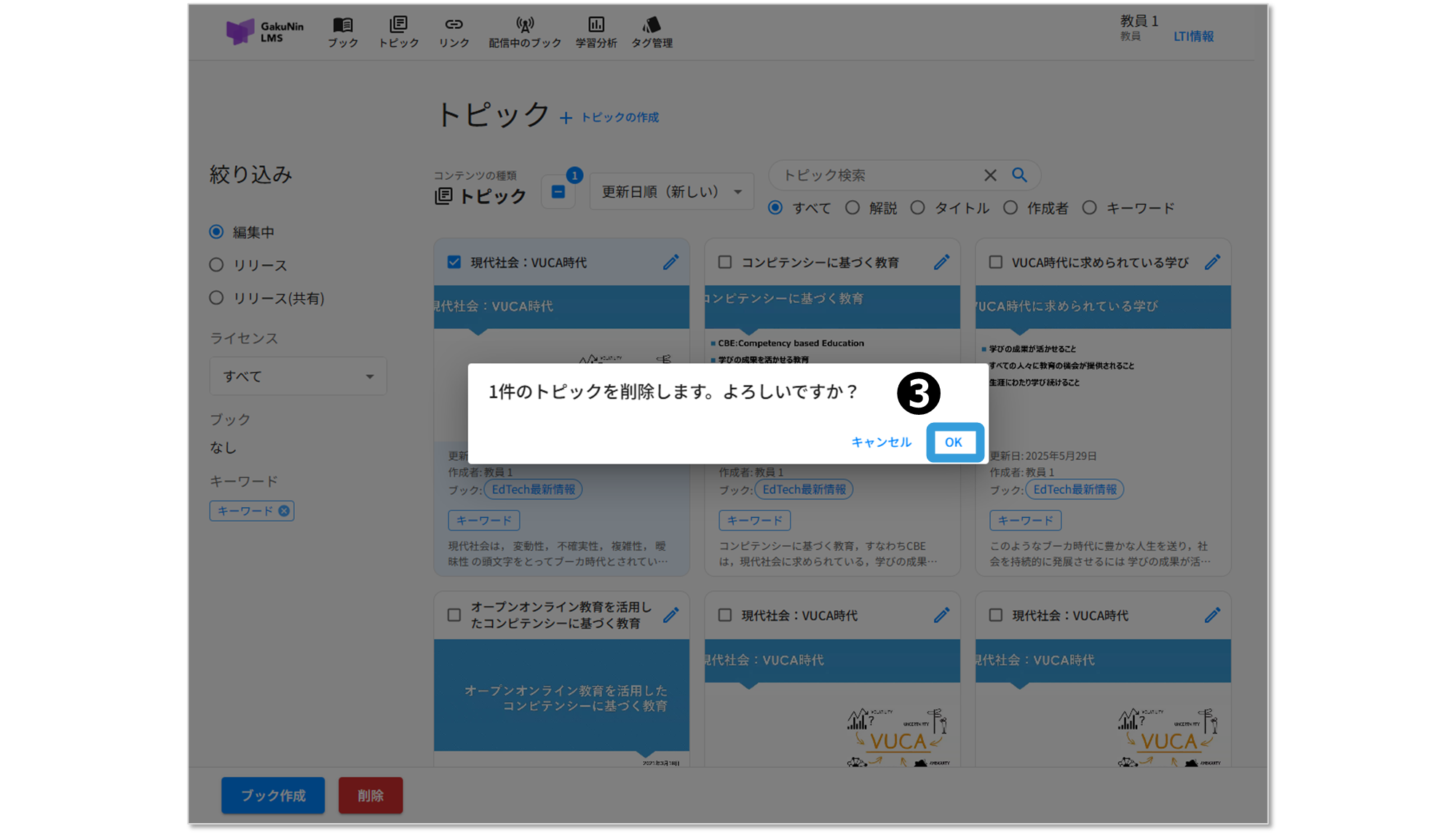This screenshot has width=1456, height=834.
Task: Edit the コンピテンシーに基づく教育 topic via pencil icon
Action: pyautogui.click(x=941, y=262)
